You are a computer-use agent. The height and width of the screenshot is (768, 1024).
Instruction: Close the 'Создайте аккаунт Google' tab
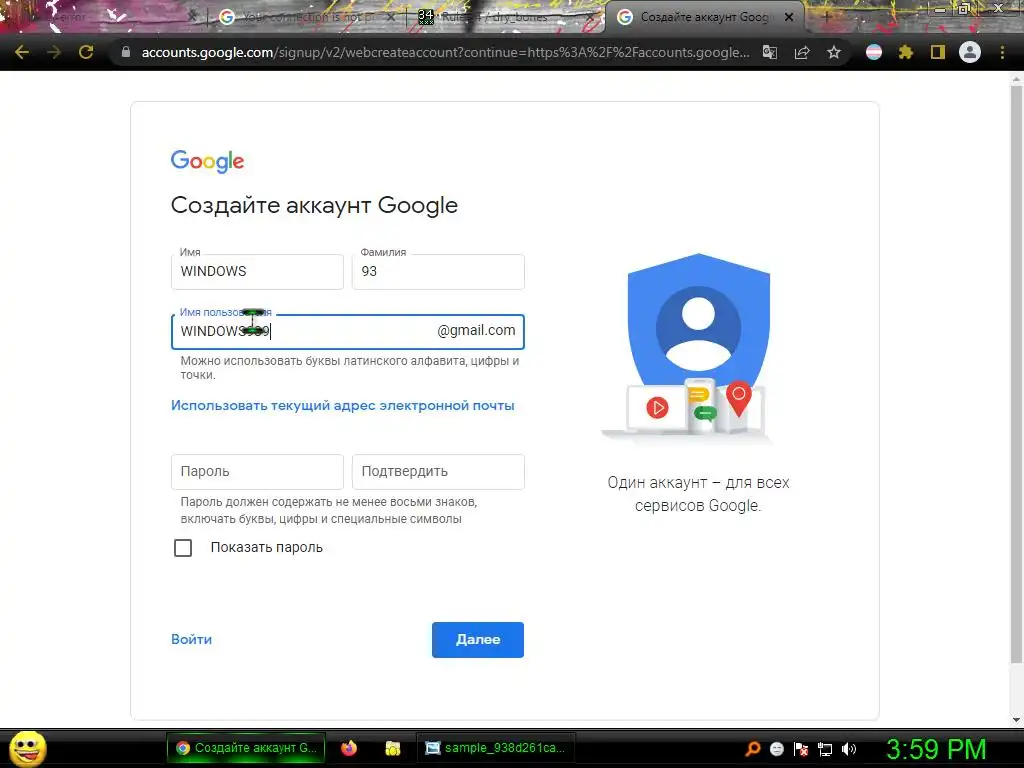pos(789,17)
